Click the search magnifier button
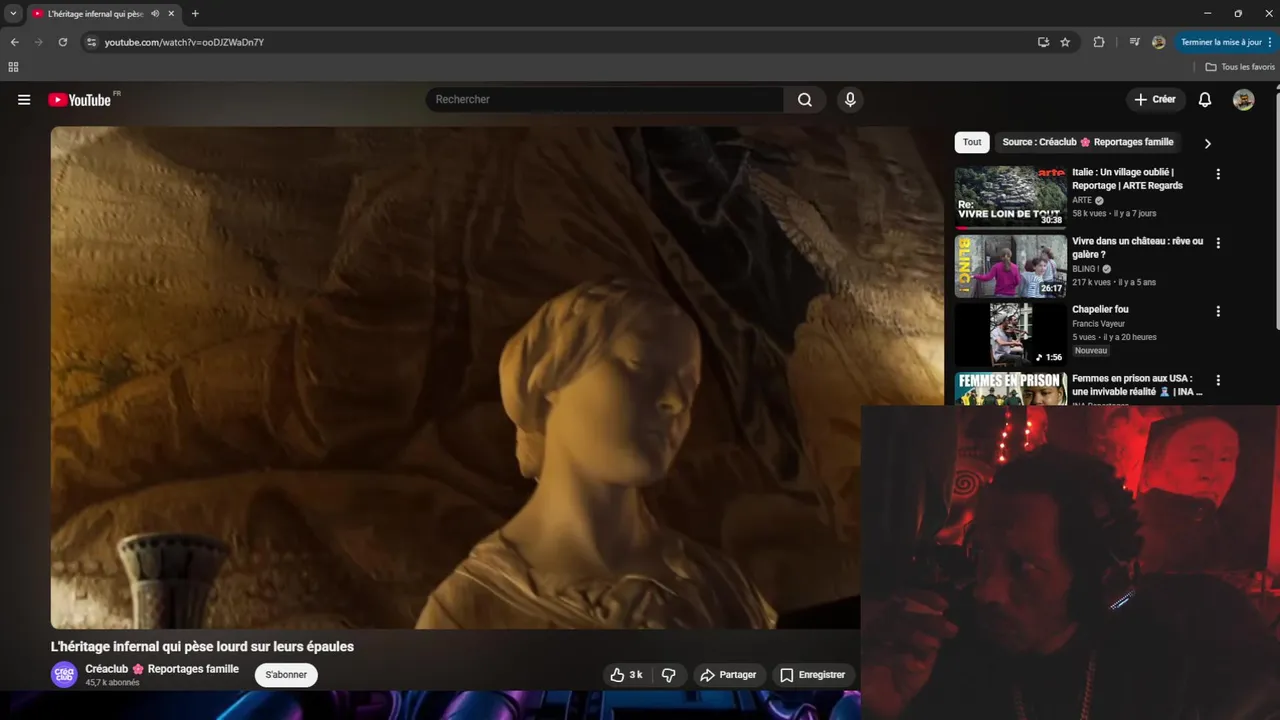The image size is (1280, 720). click(x=805, y=100)
